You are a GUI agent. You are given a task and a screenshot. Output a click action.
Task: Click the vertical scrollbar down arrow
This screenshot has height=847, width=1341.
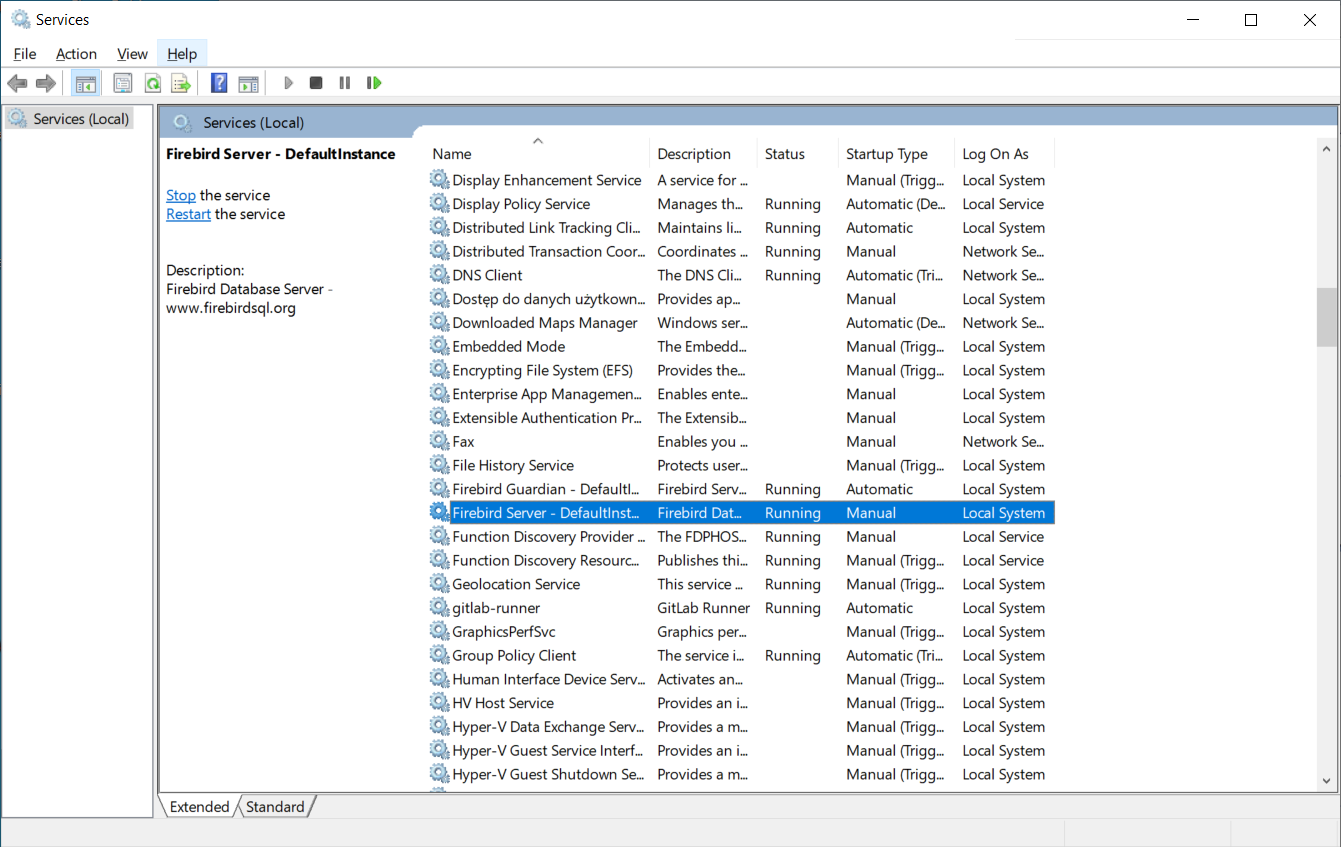coord(1327,780)
